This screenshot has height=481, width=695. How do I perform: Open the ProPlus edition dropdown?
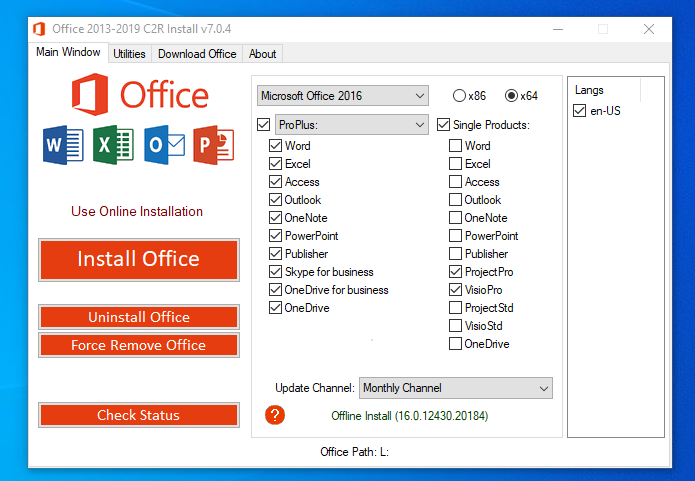[x=352, y=125]
